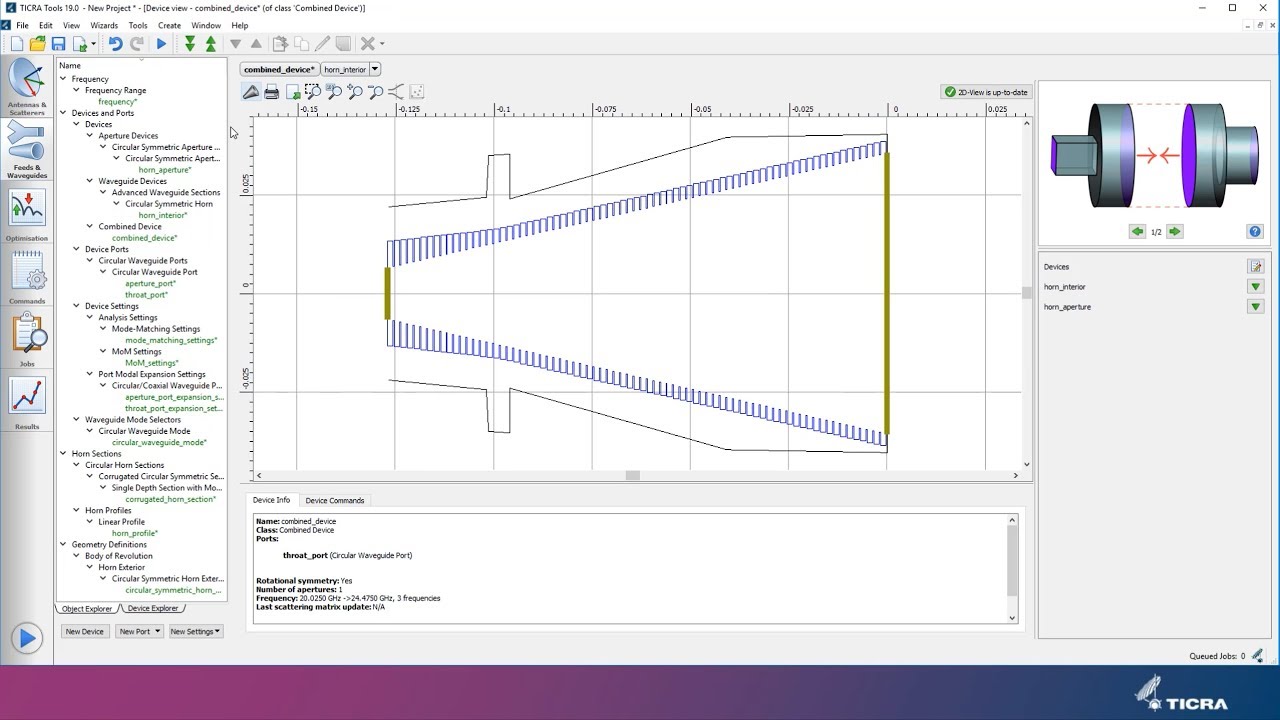Collapse Aperture Devices tree node
Screen dimensions: 1280x720
click(x=90, y=135)
